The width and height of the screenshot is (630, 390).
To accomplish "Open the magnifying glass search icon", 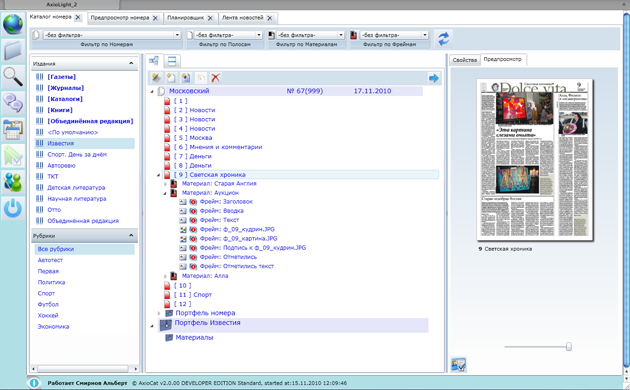I will click(13, 77).
